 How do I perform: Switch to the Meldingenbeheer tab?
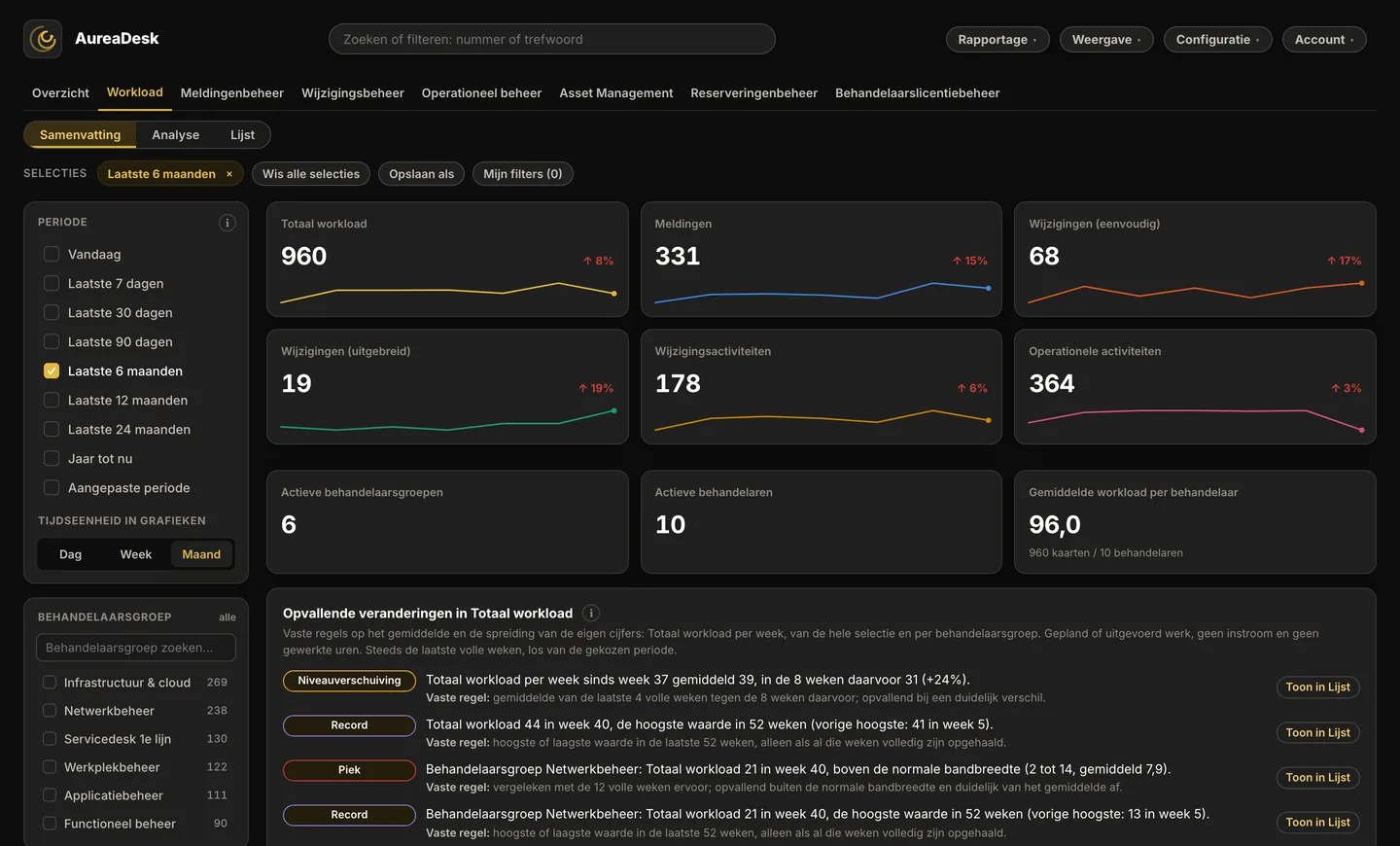click(232, 93)
